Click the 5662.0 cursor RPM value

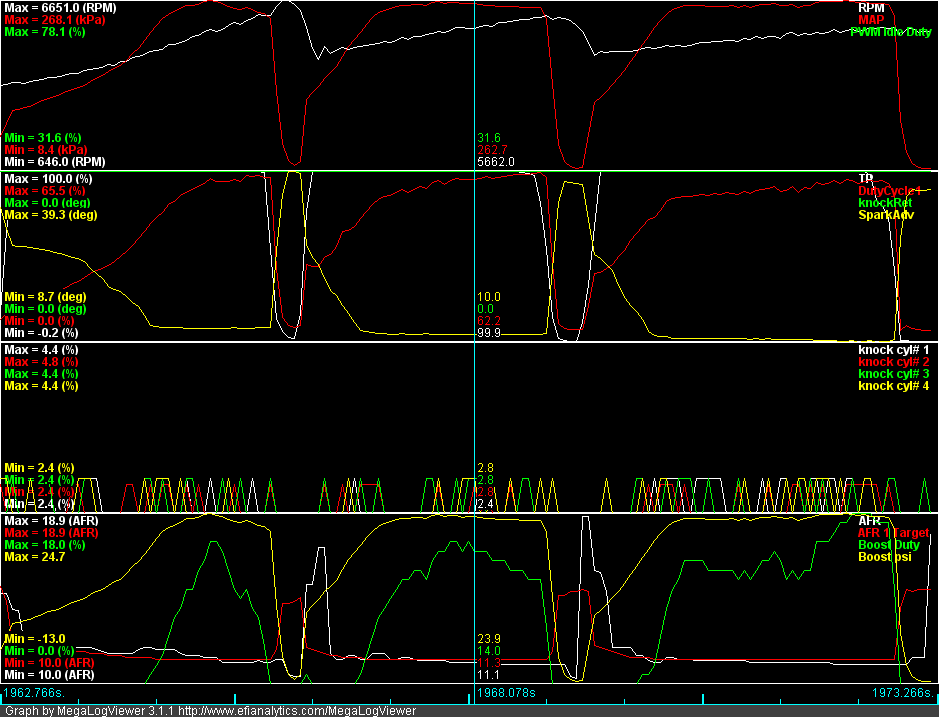[x=496, y=161]
